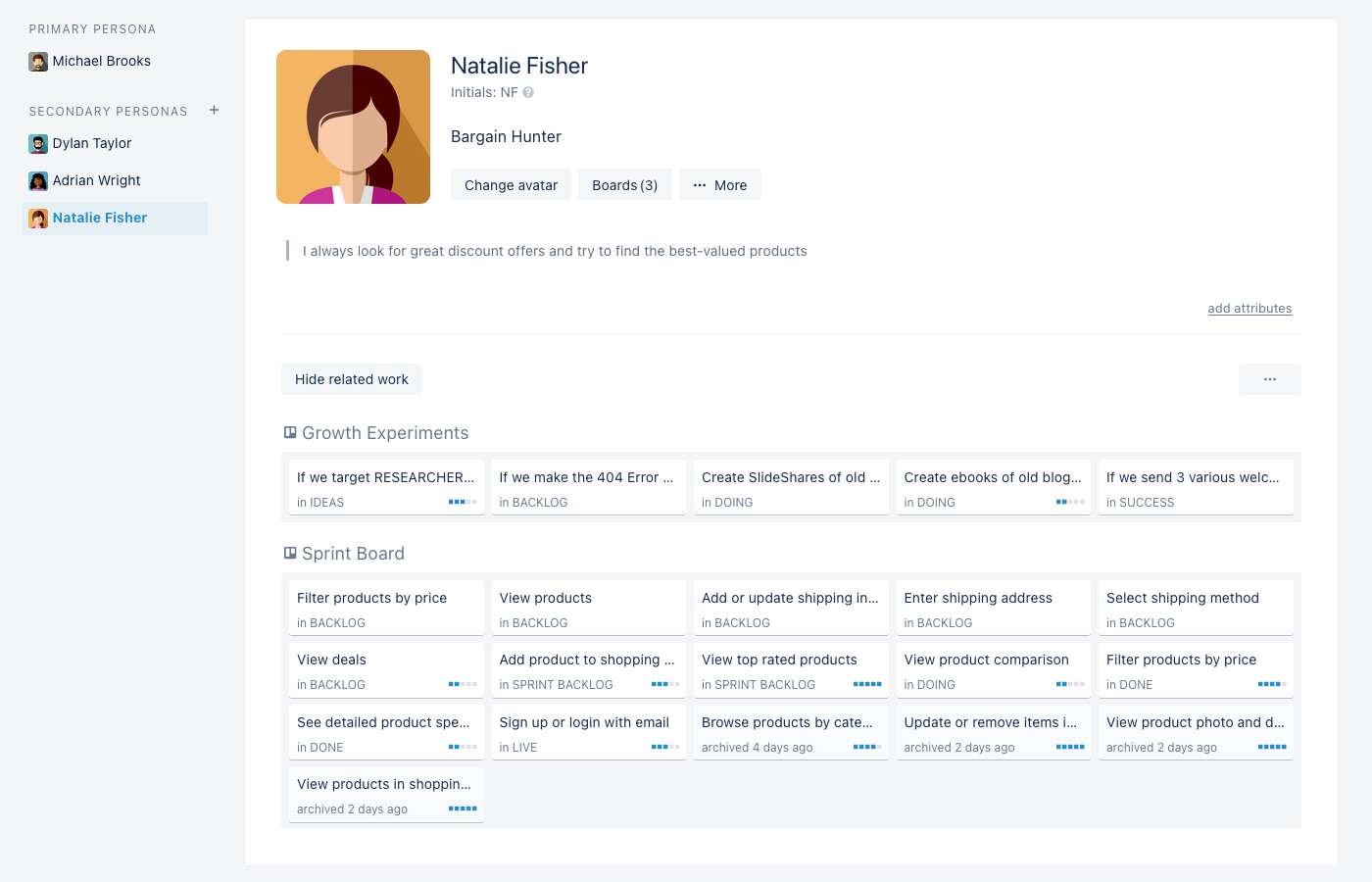Click the Bargain Hunter role text
The width and height of the screenshot is (1372, 882).
[506, 136]
